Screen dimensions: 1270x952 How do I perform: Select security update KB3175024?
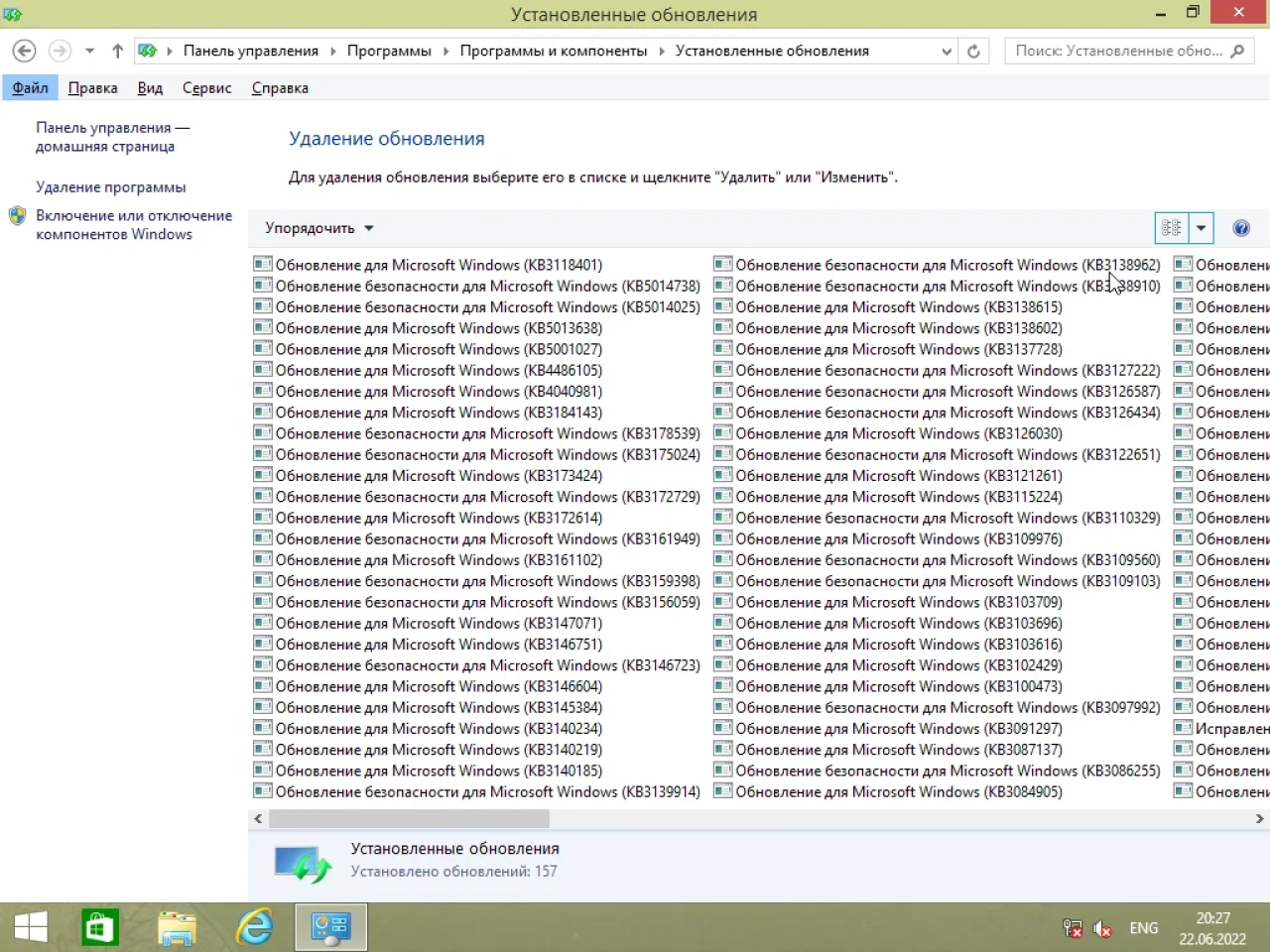(477, 454)
